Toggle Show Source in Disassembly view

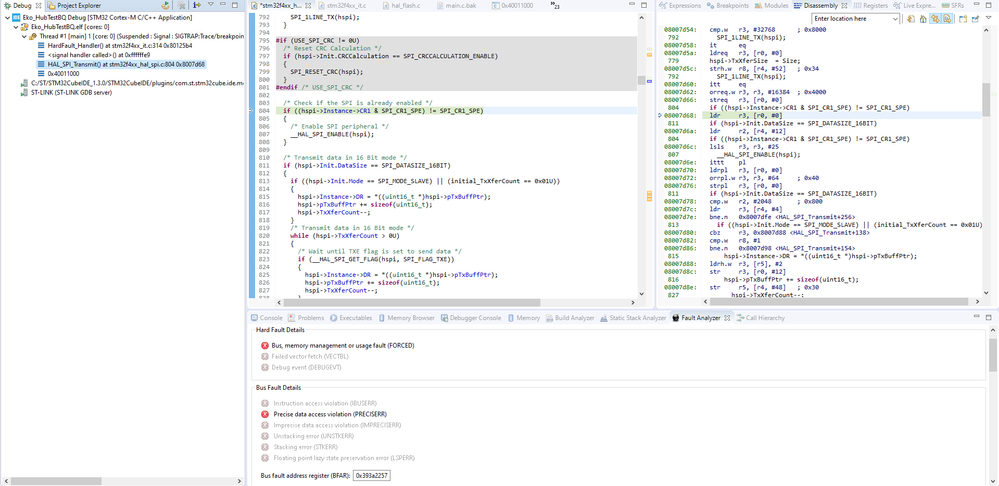[947, 18]
